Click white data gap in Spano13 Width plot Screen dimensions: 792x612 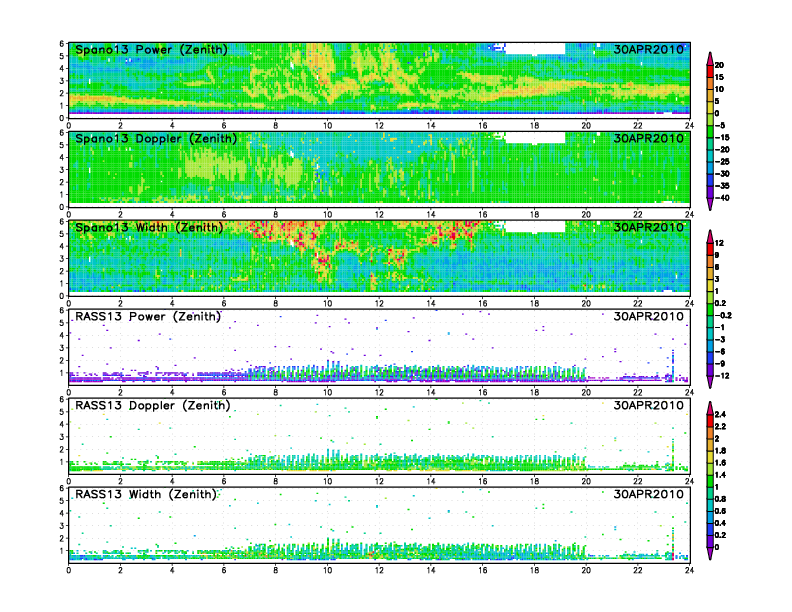click(x=535, y=226)
